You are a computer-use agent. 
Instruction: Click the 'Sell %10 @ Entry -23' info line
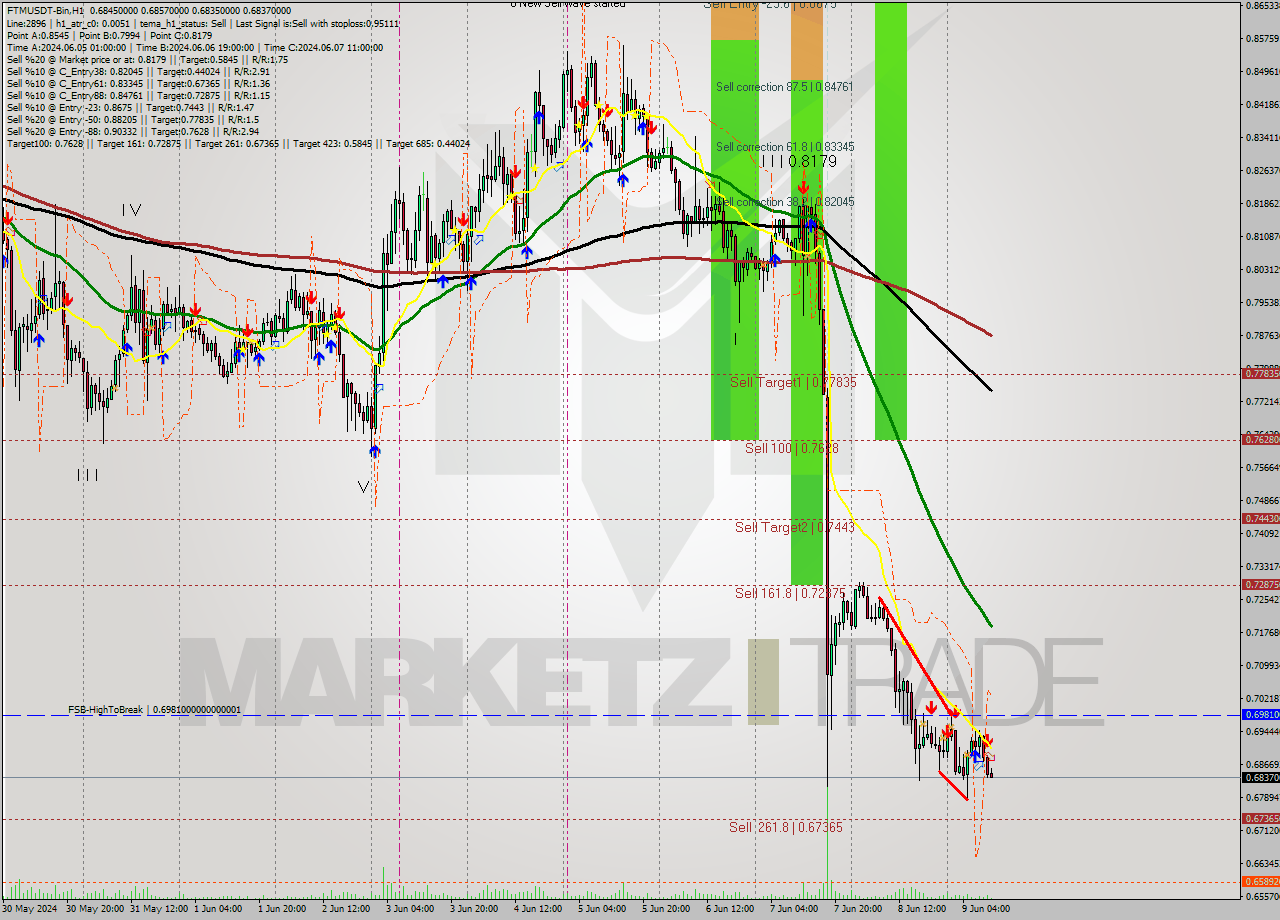click(x=131, y=107)
